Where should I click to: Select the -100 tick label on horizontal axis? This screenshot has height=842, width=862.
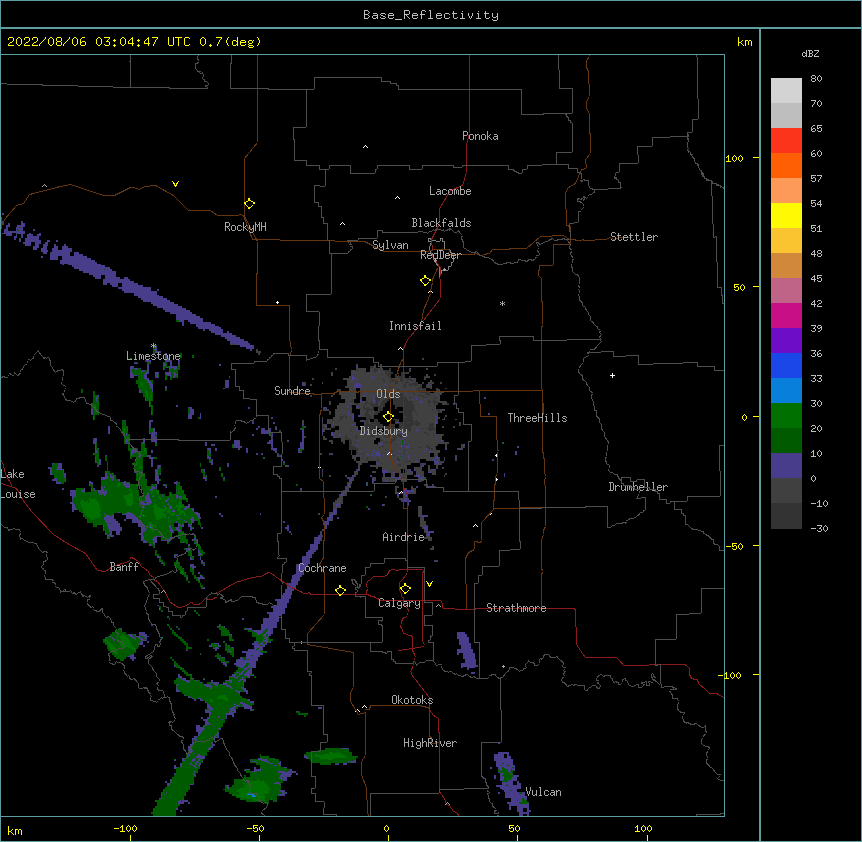pos(125,828)
